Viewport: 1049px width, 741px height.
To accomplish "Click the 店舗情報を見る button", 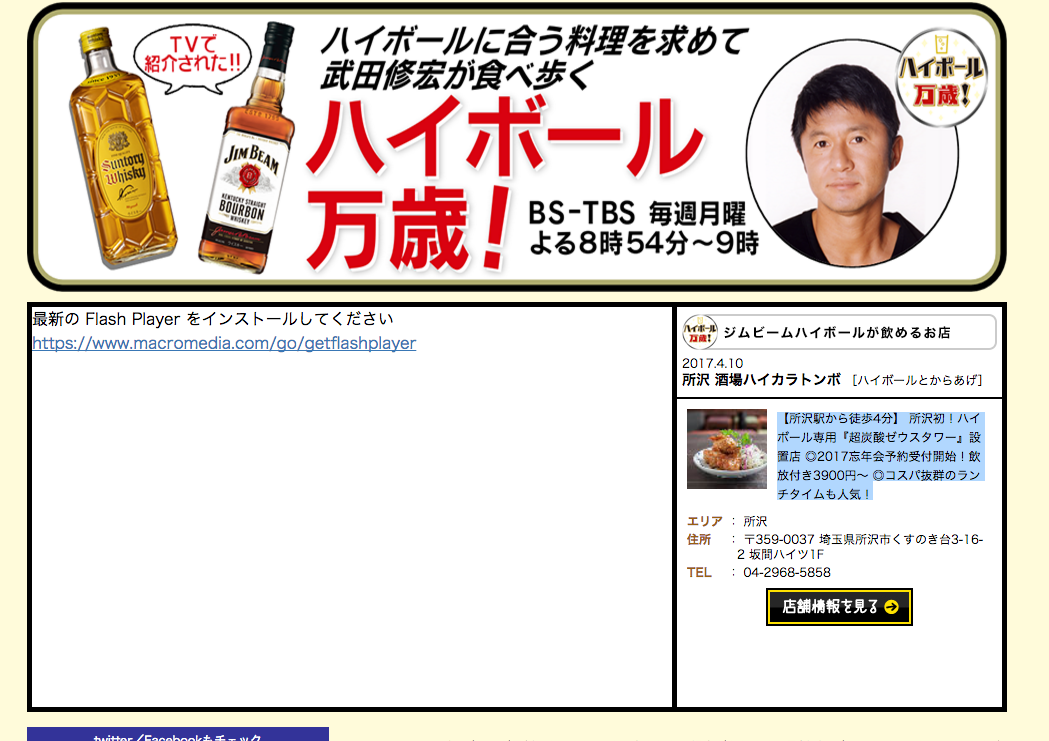I will click(839, 607).
